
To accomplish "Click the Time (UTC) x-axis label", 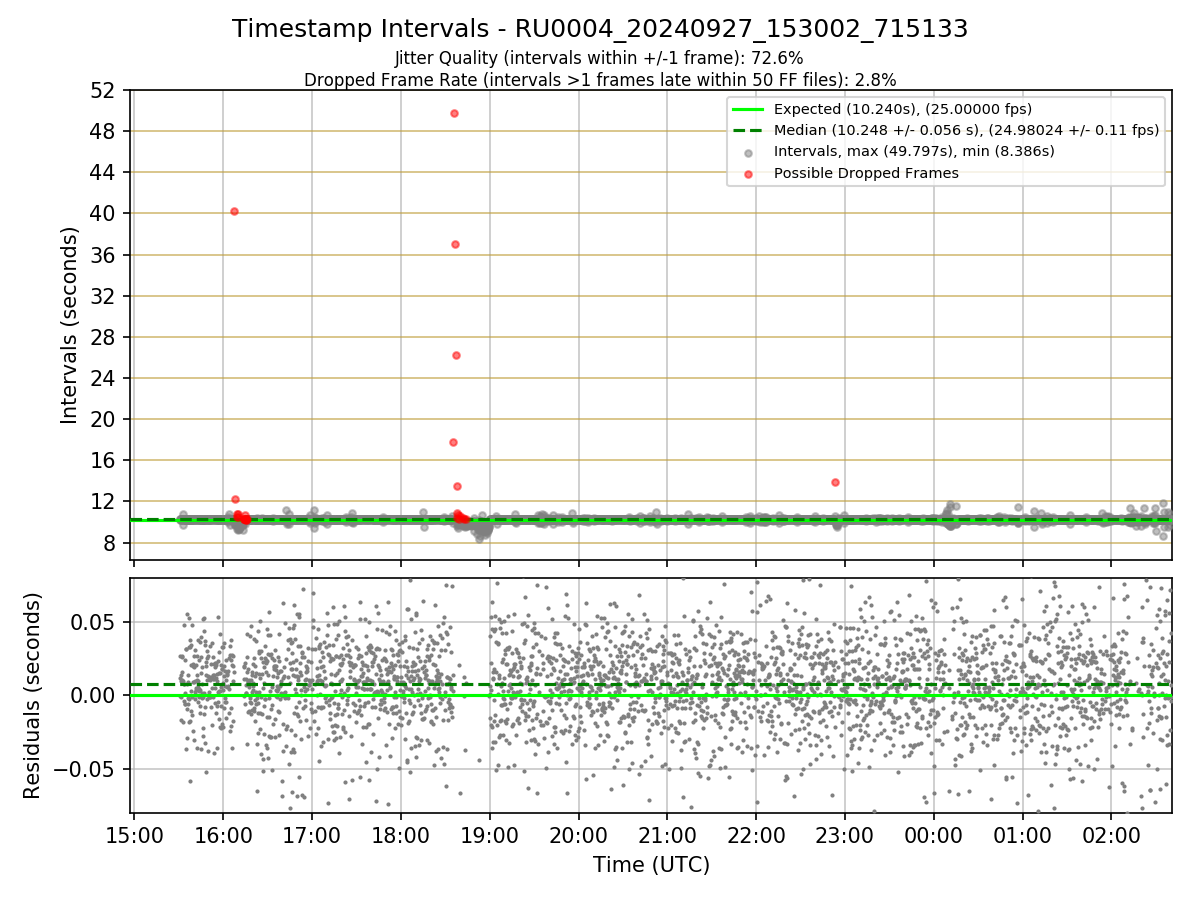I will tap(652, 864).
